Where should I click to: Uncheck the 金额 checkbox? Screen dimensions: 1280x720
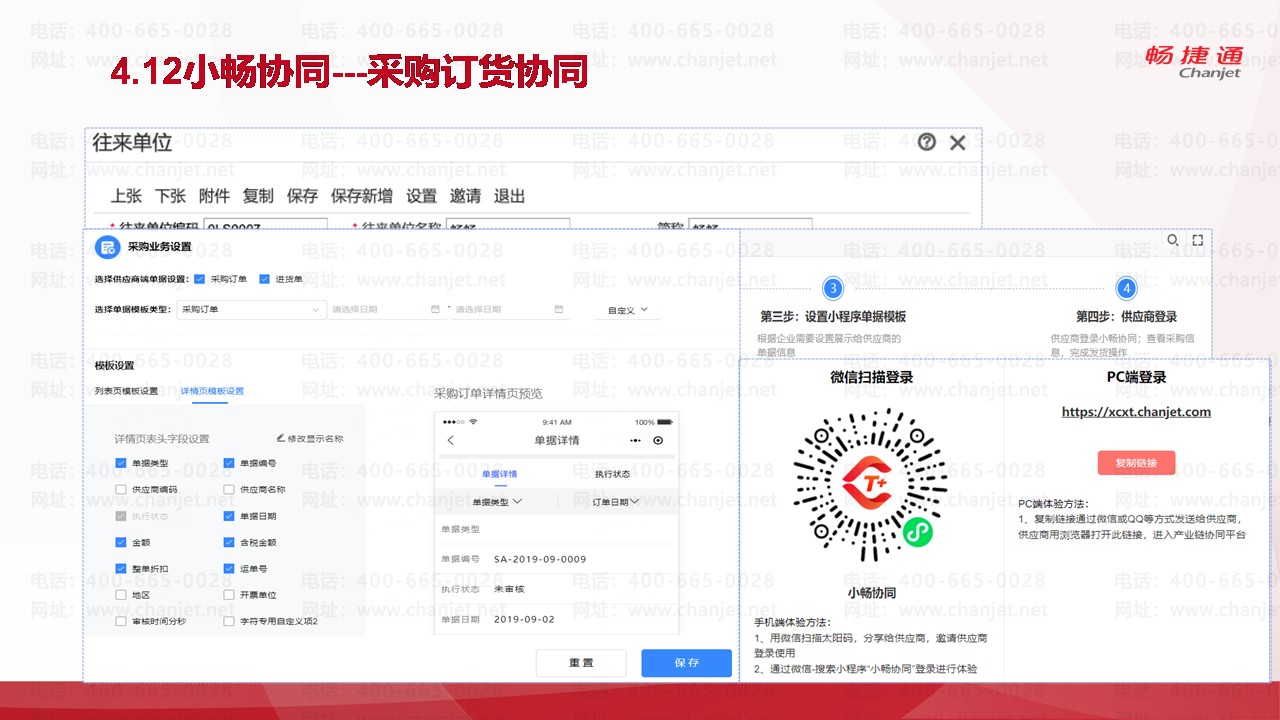pos(121,542)
